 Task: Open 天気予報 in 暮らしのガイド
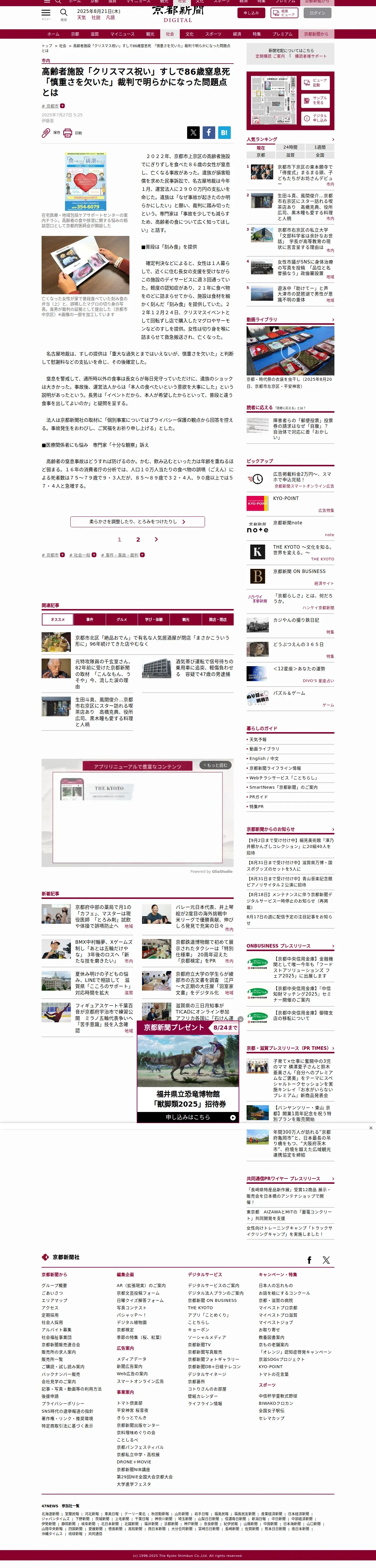pos(258,739)
